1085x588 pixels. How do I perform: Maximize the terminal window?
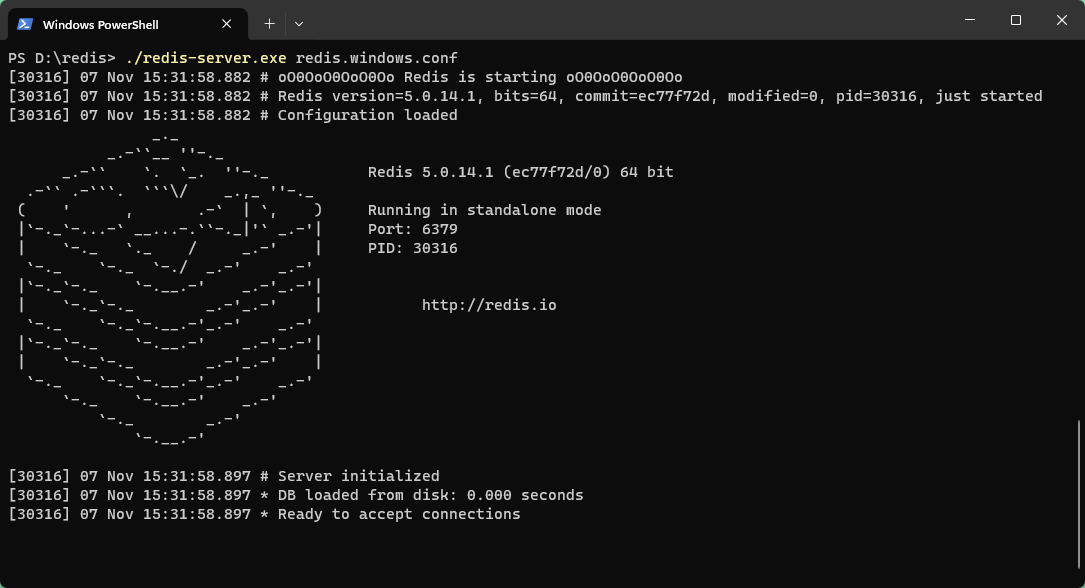coord(1016,20)
